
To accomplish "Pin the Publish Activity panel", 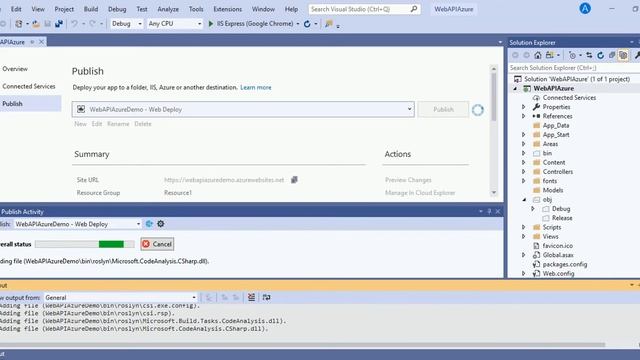I will (x=489, y=211).
